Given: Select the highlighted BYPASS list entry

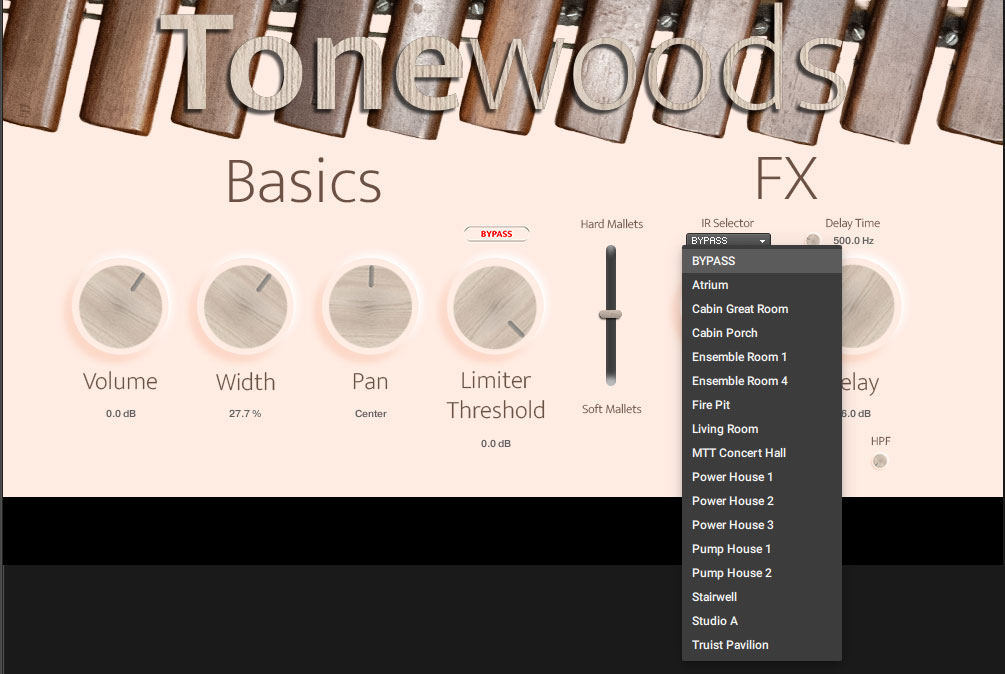Looking at the screenshot, I should pyautogui.click(x=713, y=261).
